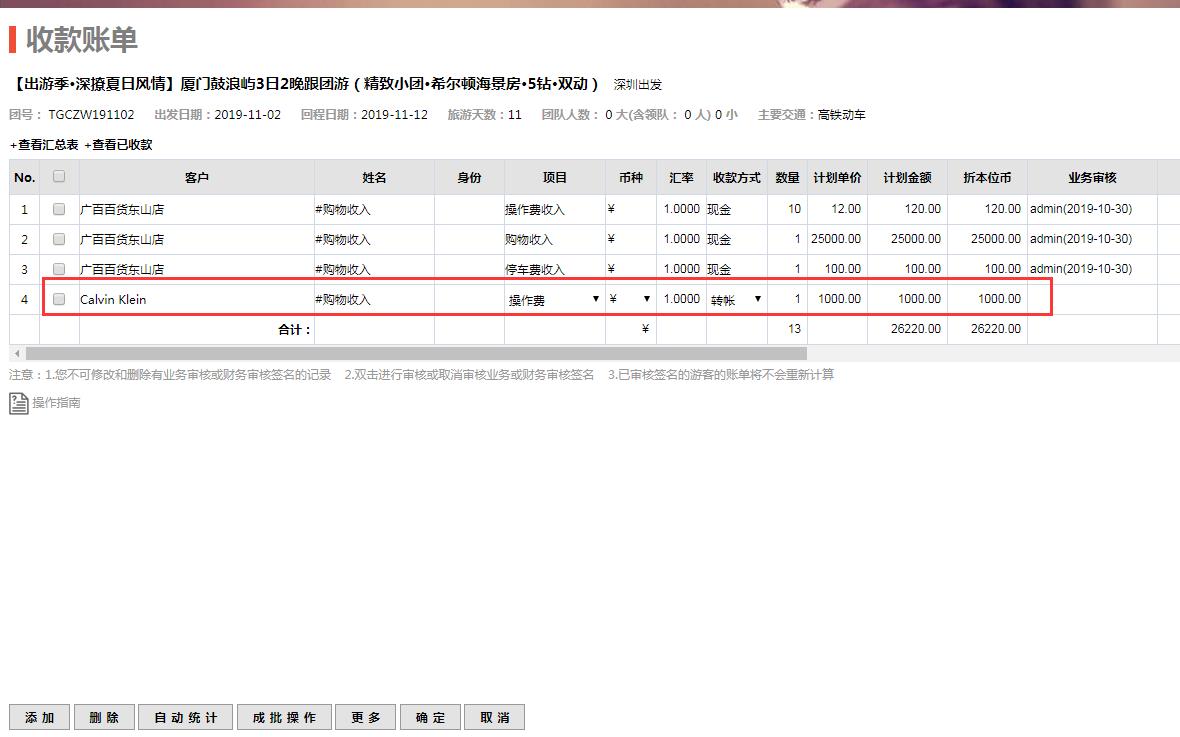
Task: Open the 查看已收款 link
Action: pos(119,145)
